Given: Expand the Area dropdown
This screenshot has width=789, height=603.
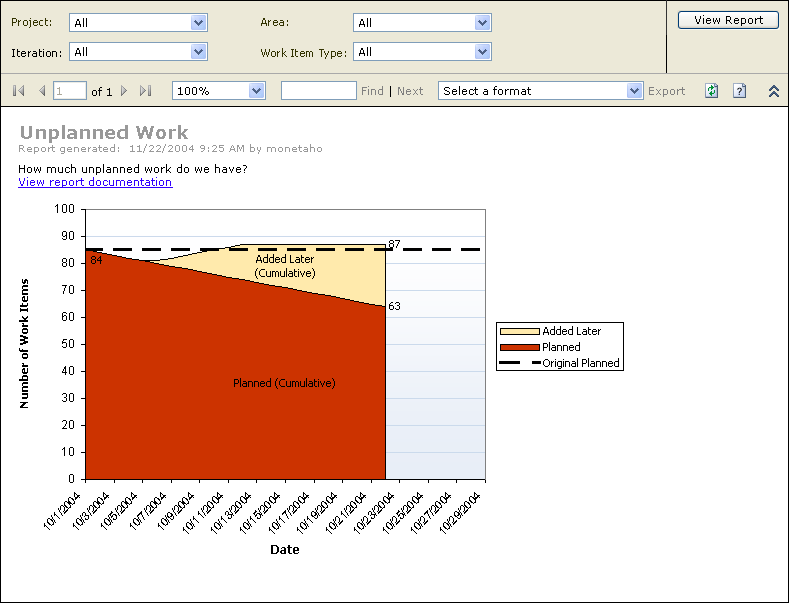Looking at the screenshot, I should point(483,23).
